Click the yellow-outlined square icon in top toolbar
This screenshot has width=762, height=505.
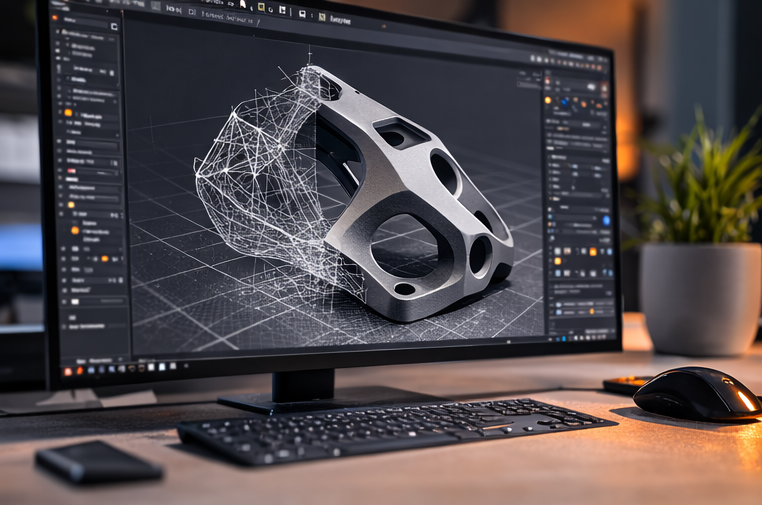261,6
